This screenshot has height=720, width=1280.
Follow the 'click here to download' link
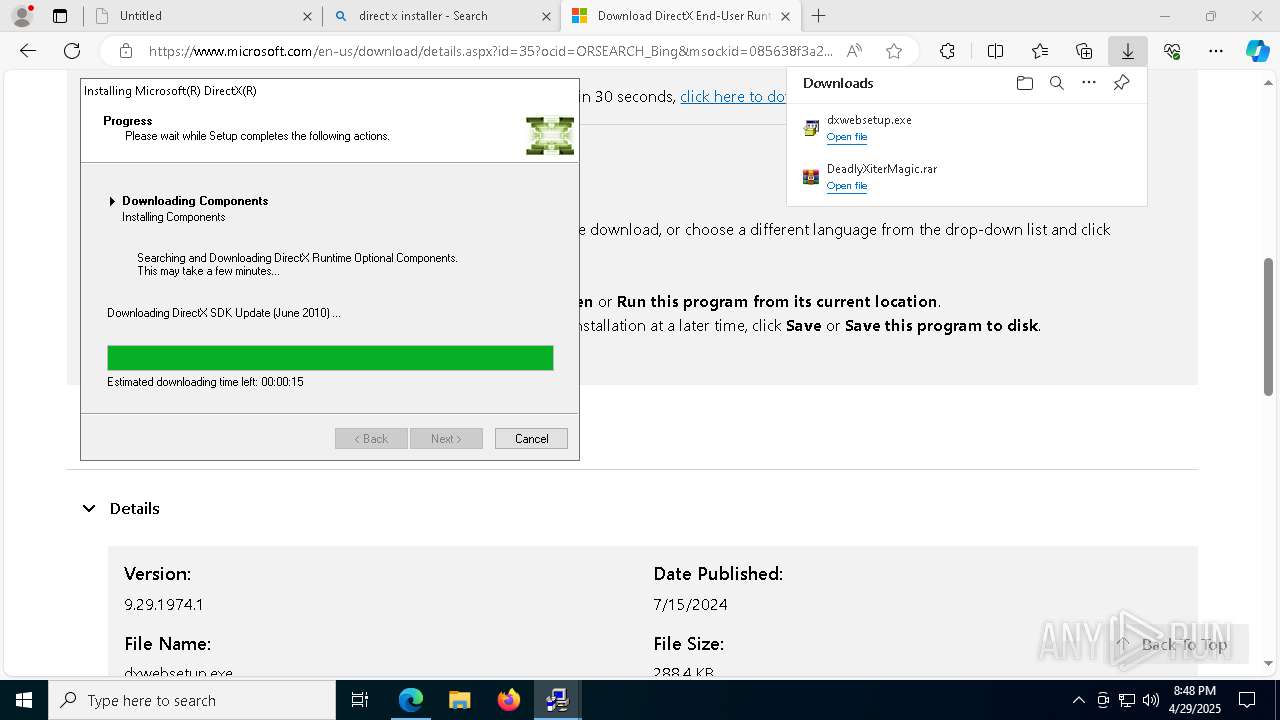(x=734, y=96)
